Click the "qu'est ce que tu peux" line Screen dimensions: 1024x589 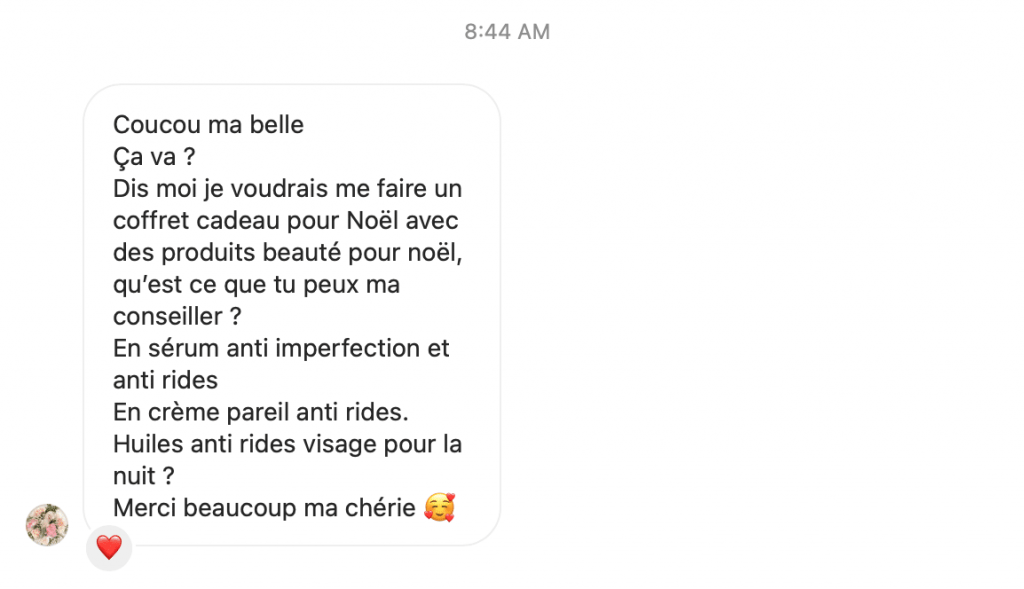click(256, 285)
